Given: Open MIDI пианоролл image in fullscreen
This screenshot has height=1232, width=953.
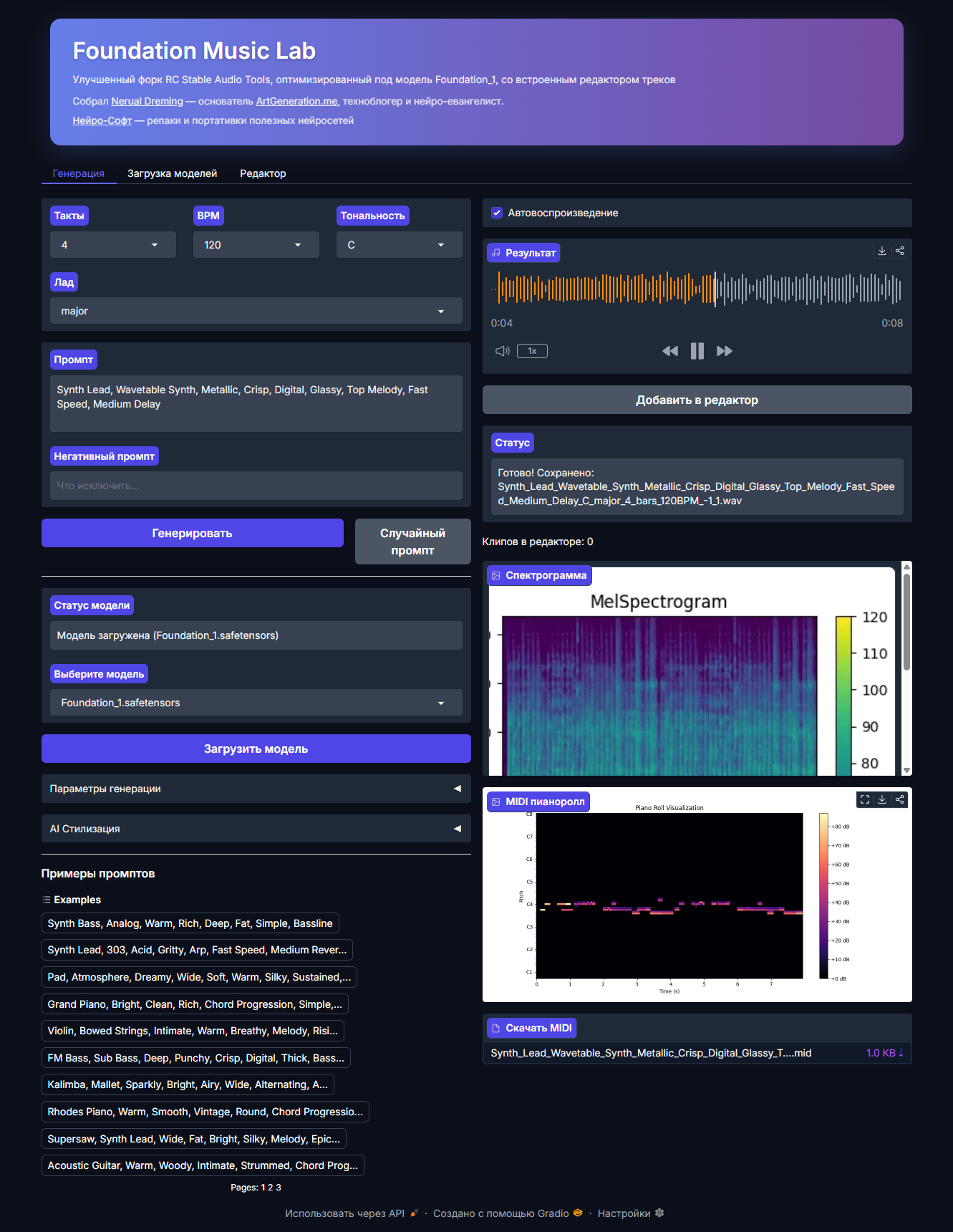Looking at the screenshot, I should (x=865, y=799).
